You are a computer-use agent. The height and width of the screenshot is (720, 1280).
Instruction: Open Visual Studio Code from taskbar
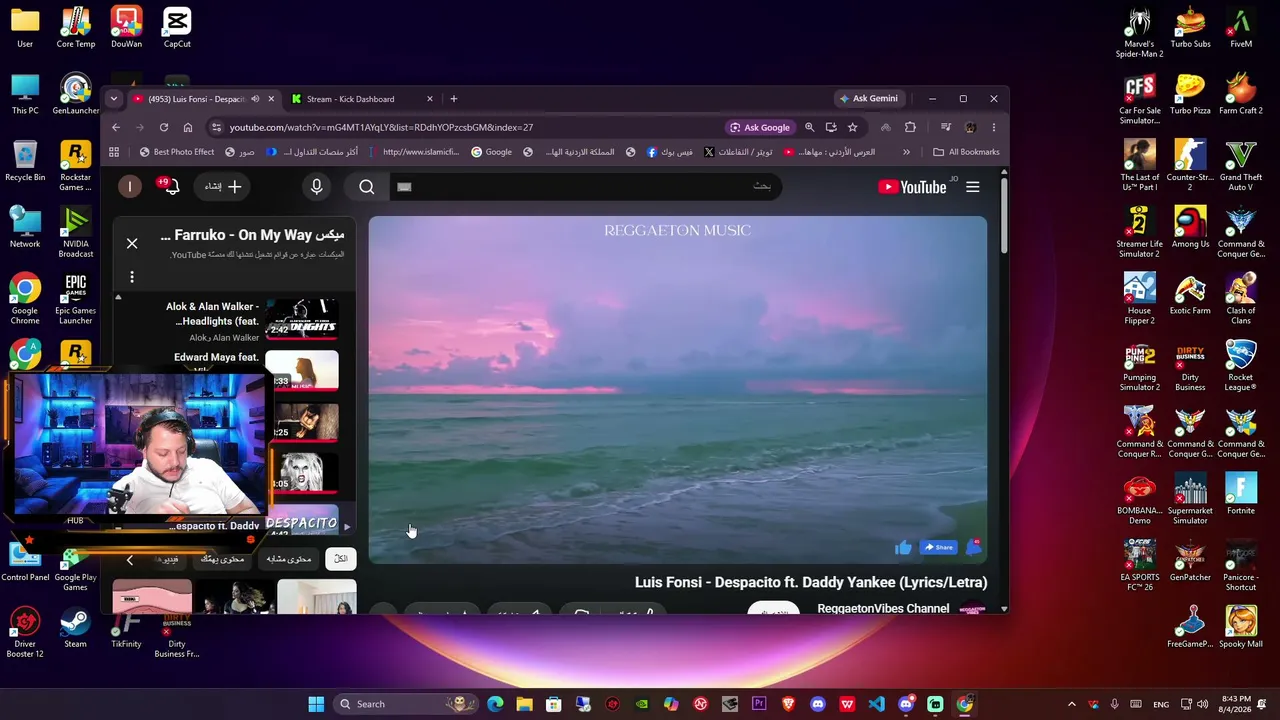click(x=876, y=704)
